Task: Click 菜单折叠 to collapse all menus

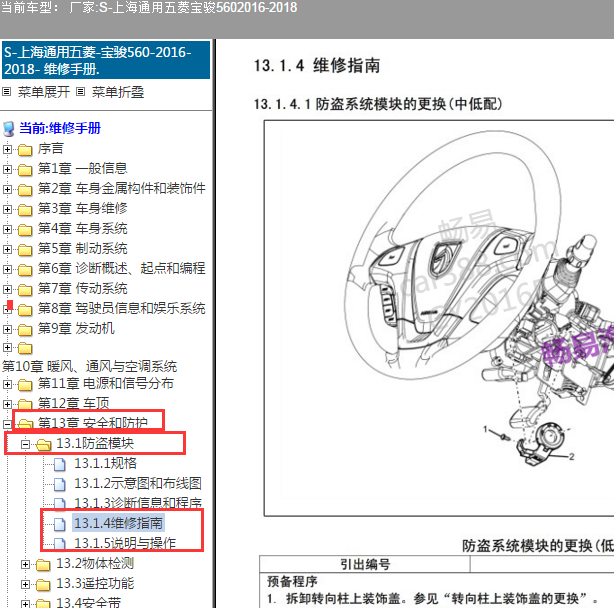Action: pyautogui.click(x=118, y=92)
